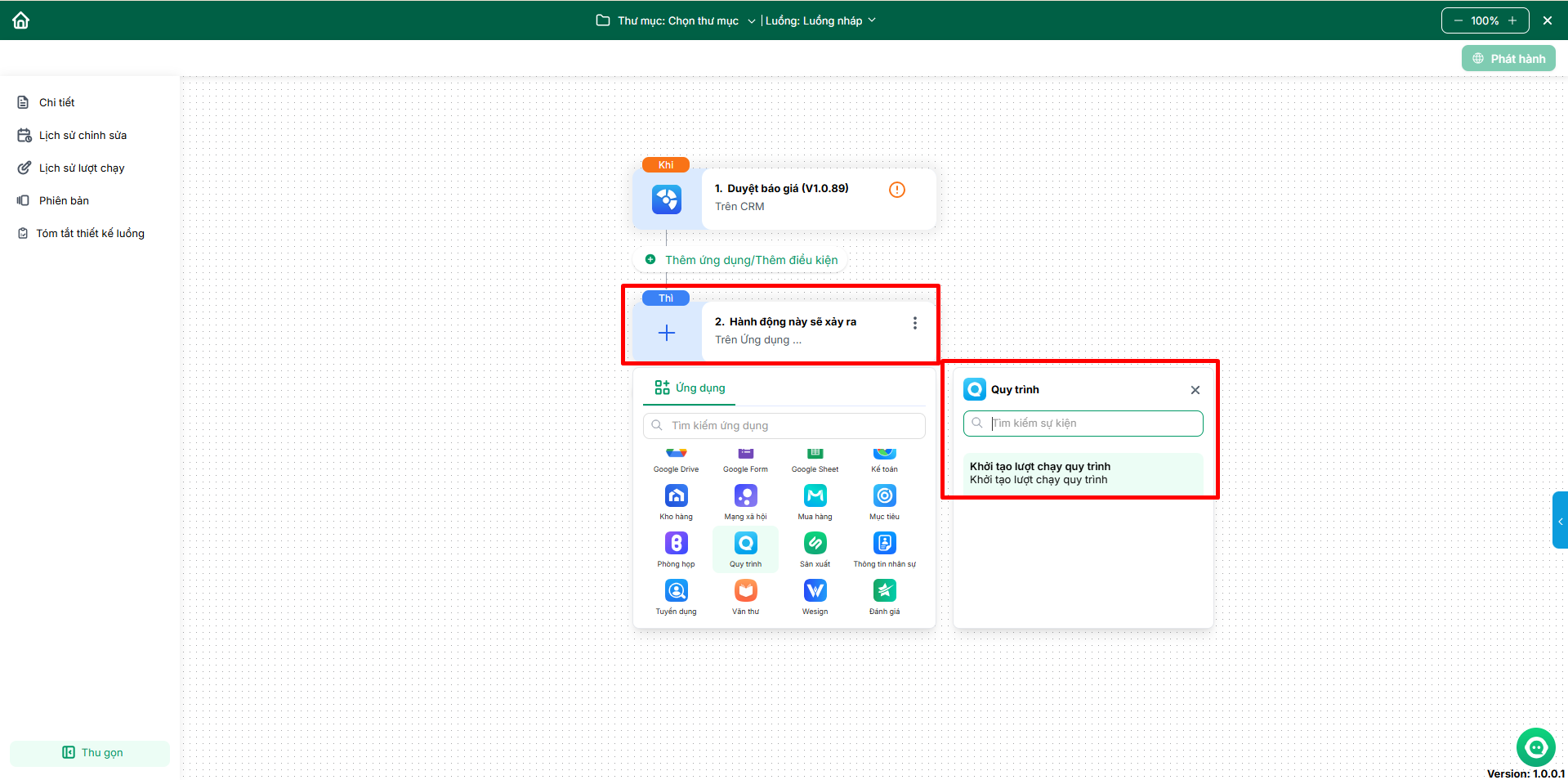Click Thêm ứng dụng/Thêm điều kiện link
Screen dimensions: 1568x780
coord(751,260)
